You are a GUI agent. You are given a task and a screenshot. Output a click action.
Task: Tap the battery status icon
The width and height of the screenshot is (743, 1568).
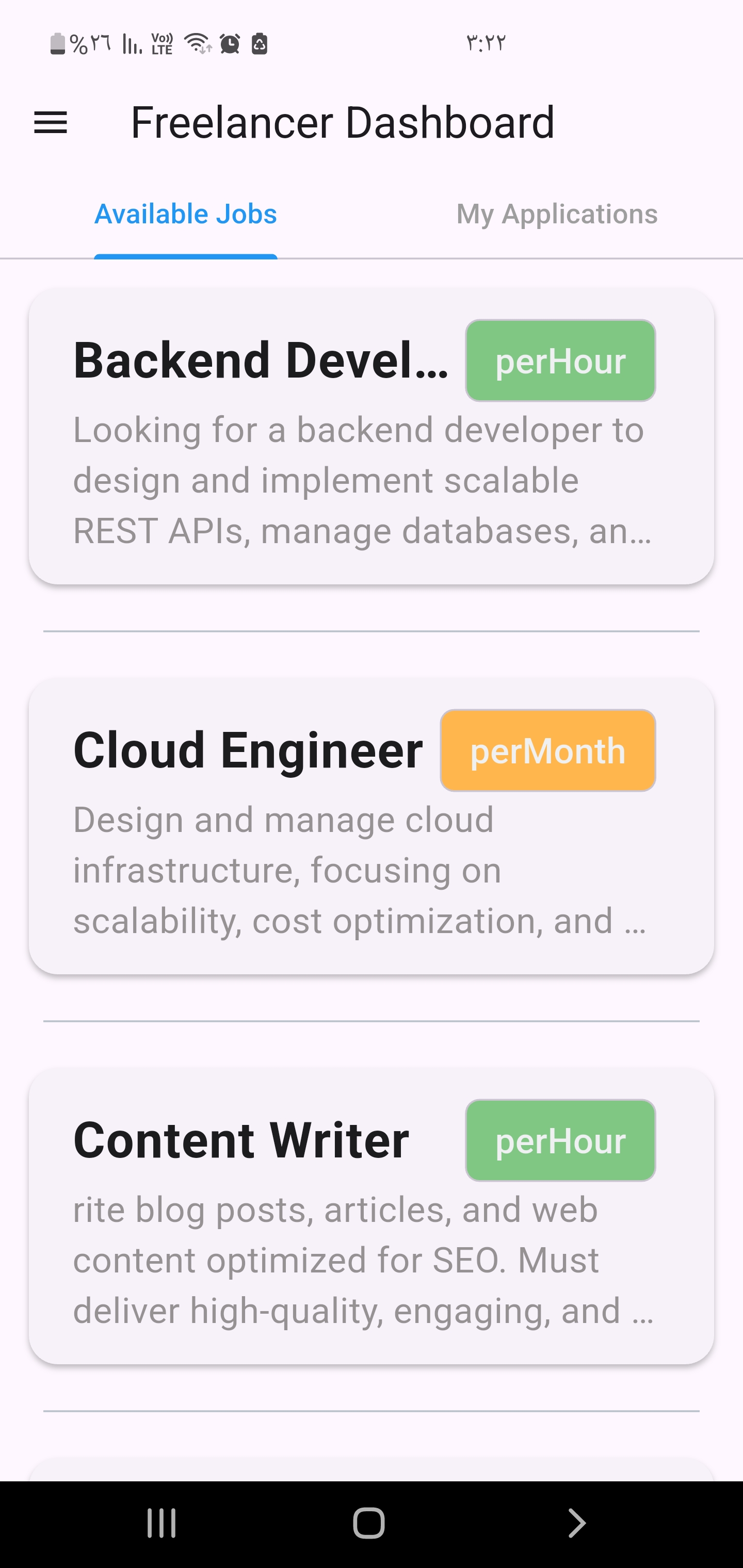coord(57,44)
